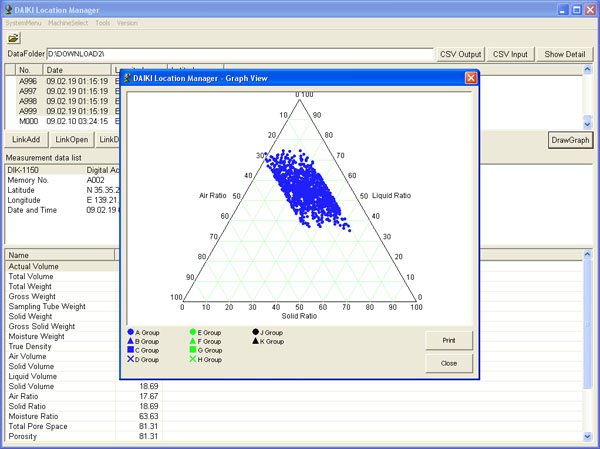Click the results table scroll up arrow
This screenshot has width=600, height=449.
587,254
